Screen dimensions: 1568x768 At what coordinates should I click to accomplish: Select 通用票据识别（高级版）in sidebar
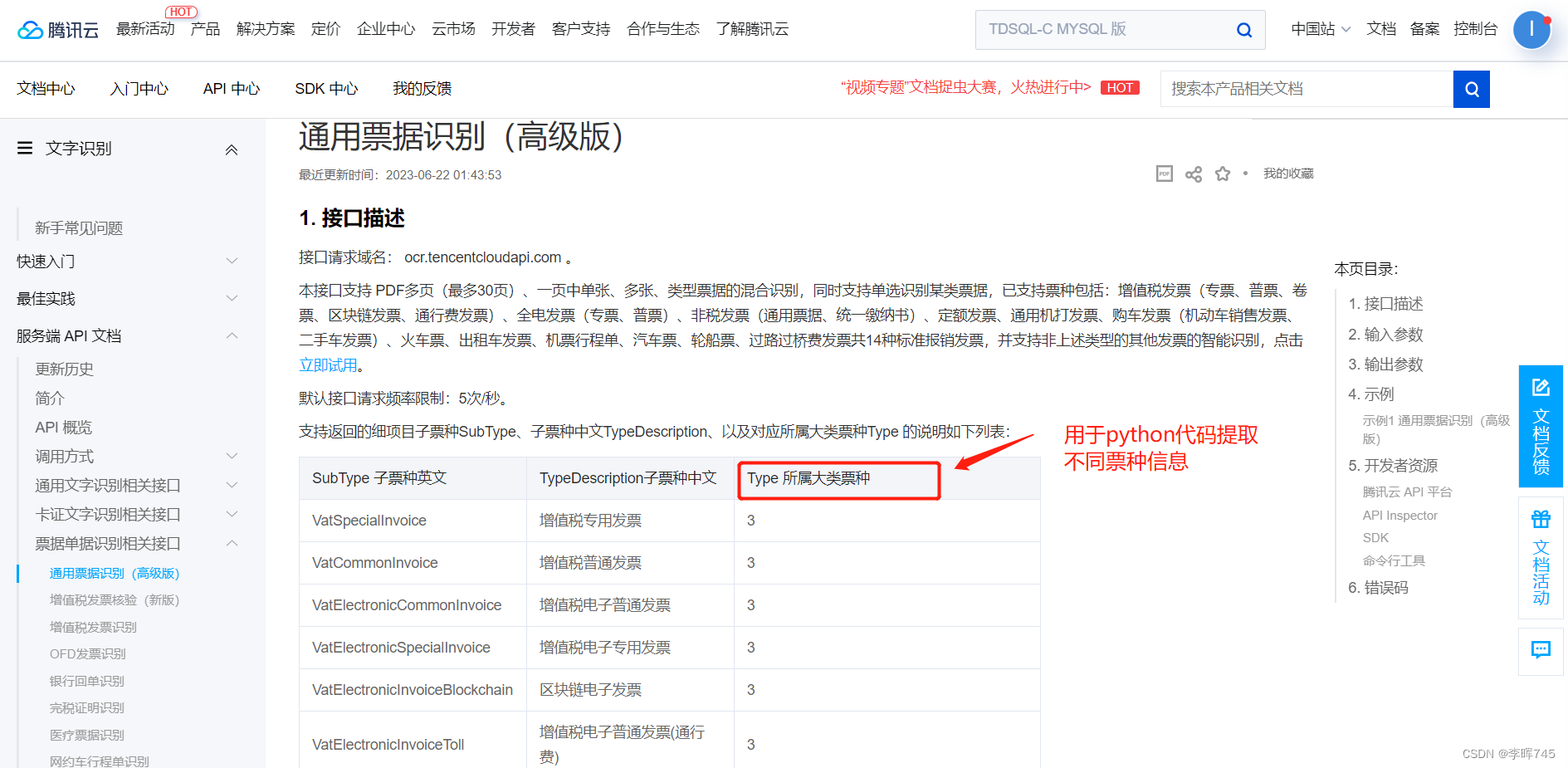tap(115, 573)
